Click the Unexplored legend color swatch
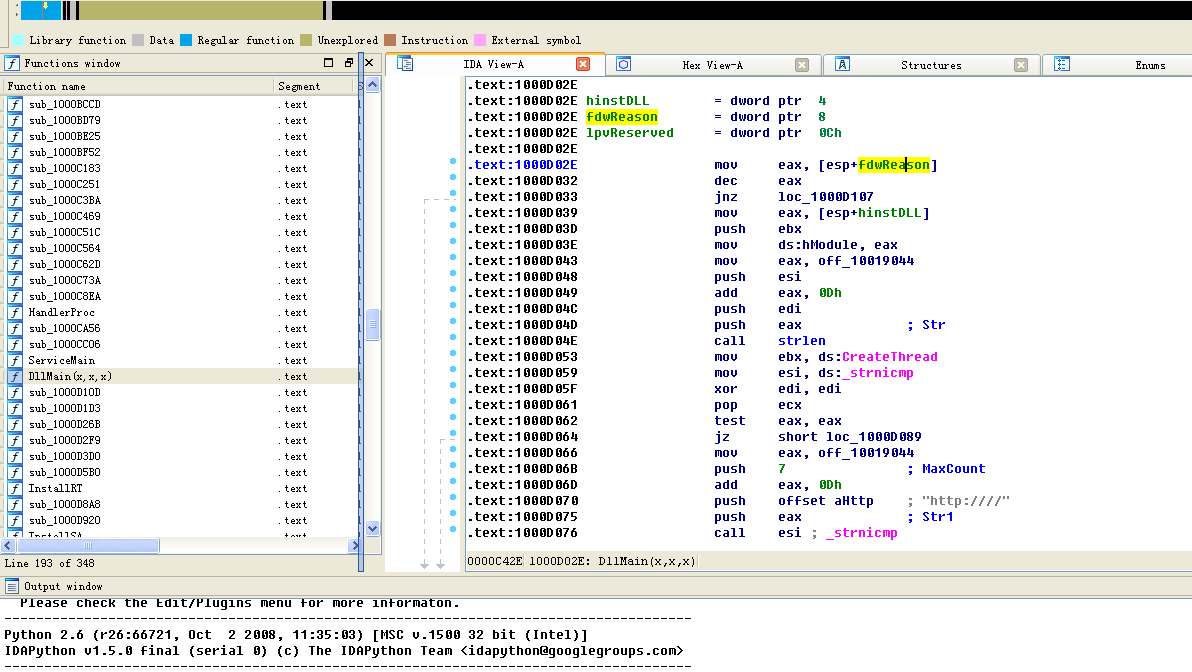The width and height of the screenshot is (1192, 672). pos(306,40)
